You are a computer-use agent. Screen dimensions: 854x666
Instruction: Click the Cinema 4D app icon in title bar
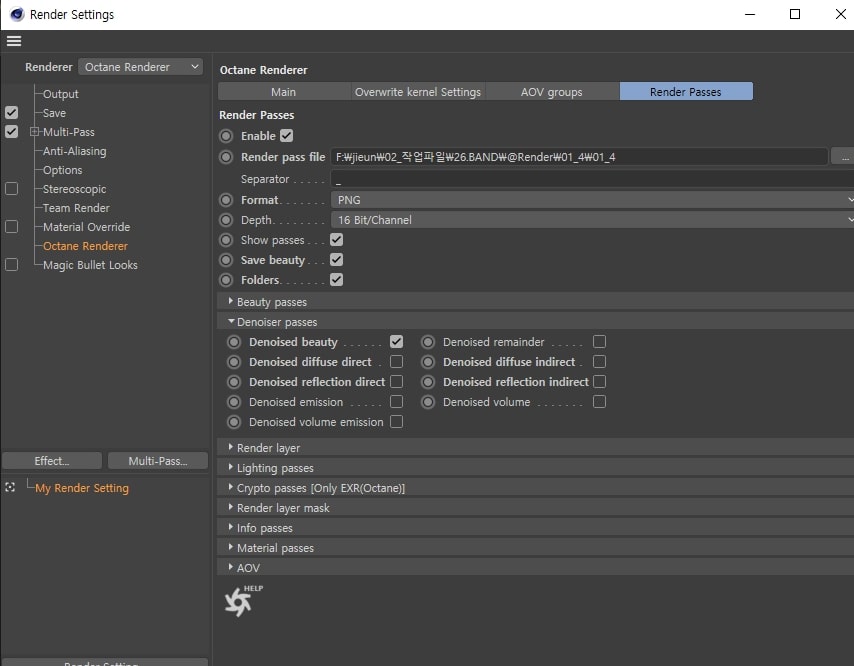pyautogui.click(x=17, y=14)
